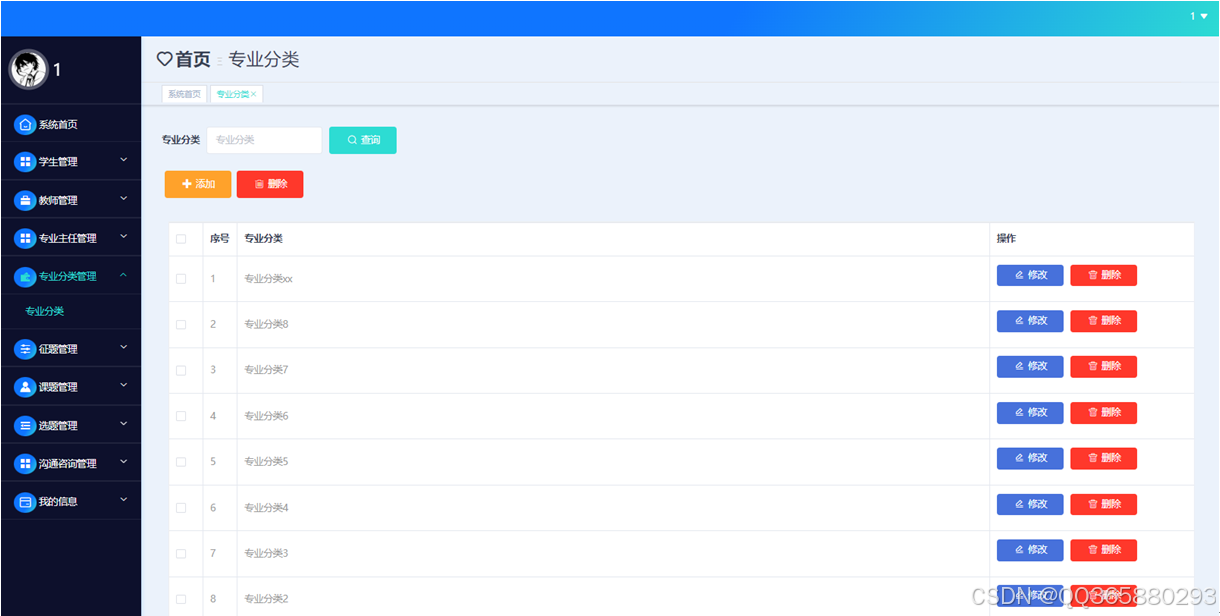This screenshot has width=1220, height=616.
Task: Click the 课题管理 person icon
Action: point(25,387)
